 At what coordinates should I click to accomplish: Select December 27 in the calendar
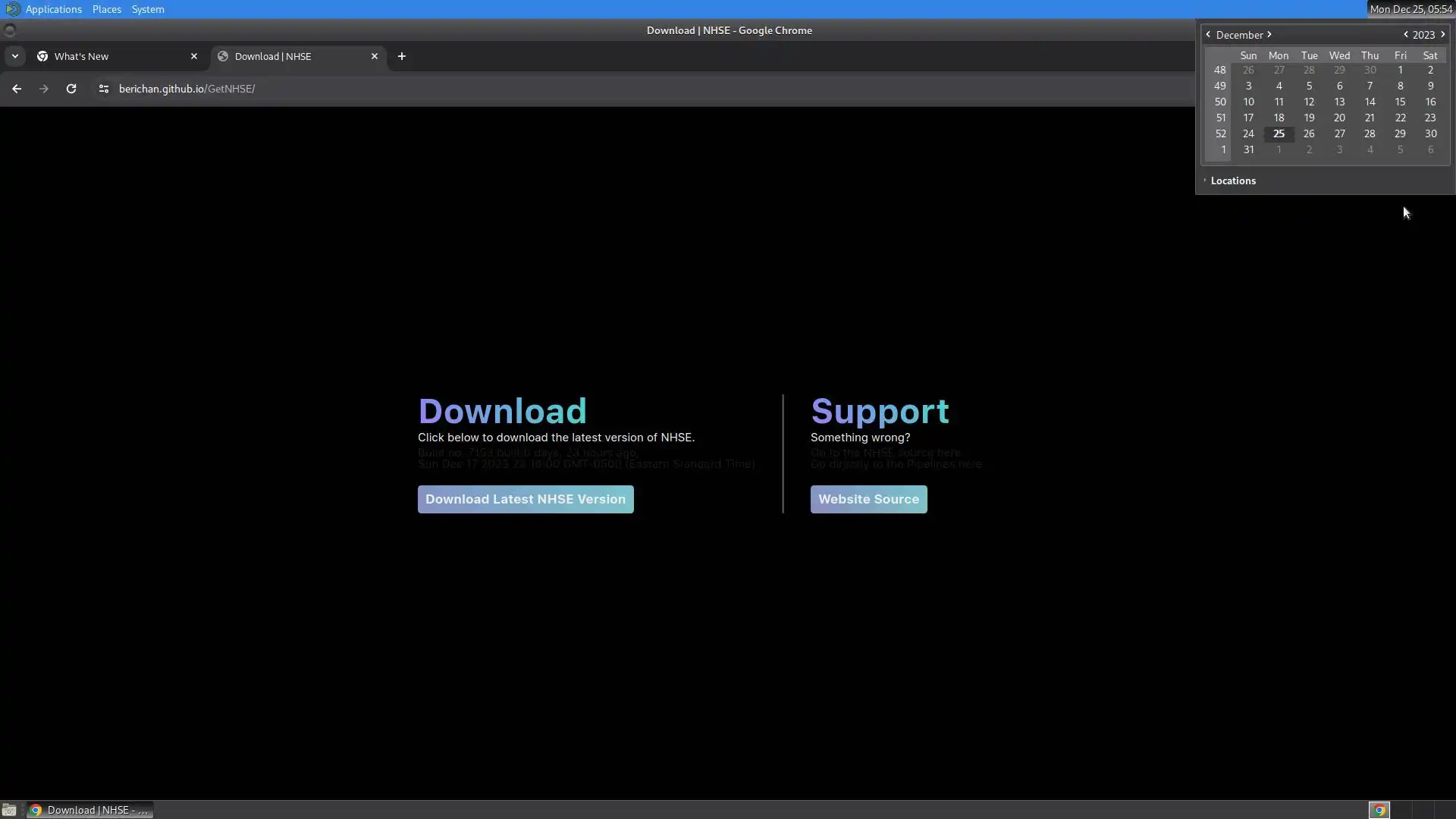pyautogui.click(x=1339, y=133)
